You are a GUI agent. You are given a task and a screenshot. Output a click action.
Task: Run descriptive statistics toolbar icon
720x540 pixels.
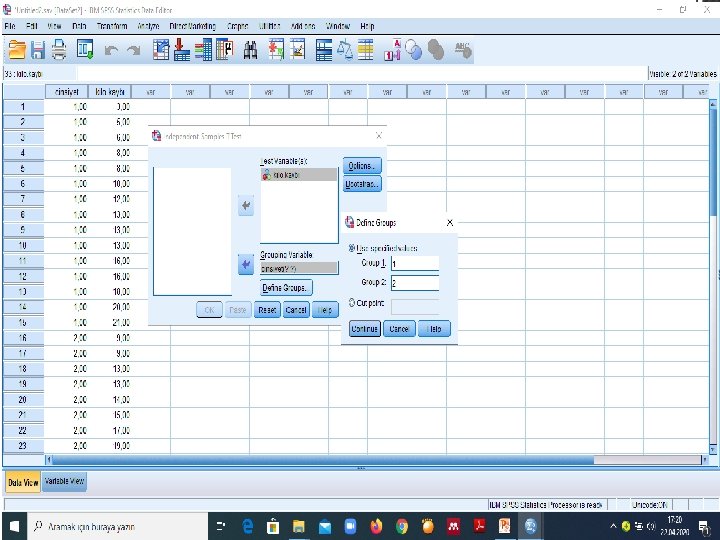coord(225,50)
